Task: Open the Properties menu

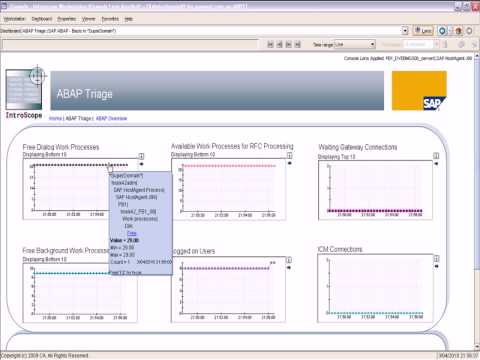Action: click(x=67, y=19)
